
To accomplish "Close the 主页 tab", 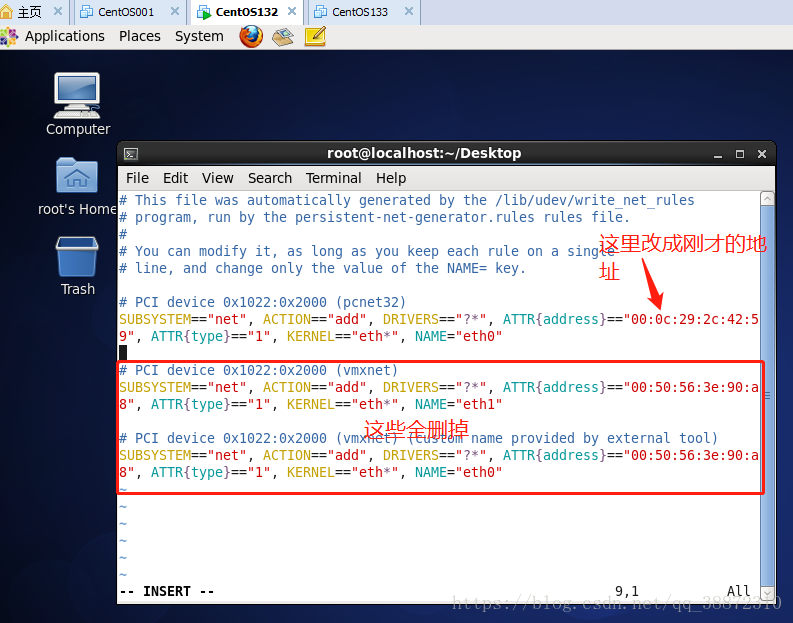I will coord(58,11).
